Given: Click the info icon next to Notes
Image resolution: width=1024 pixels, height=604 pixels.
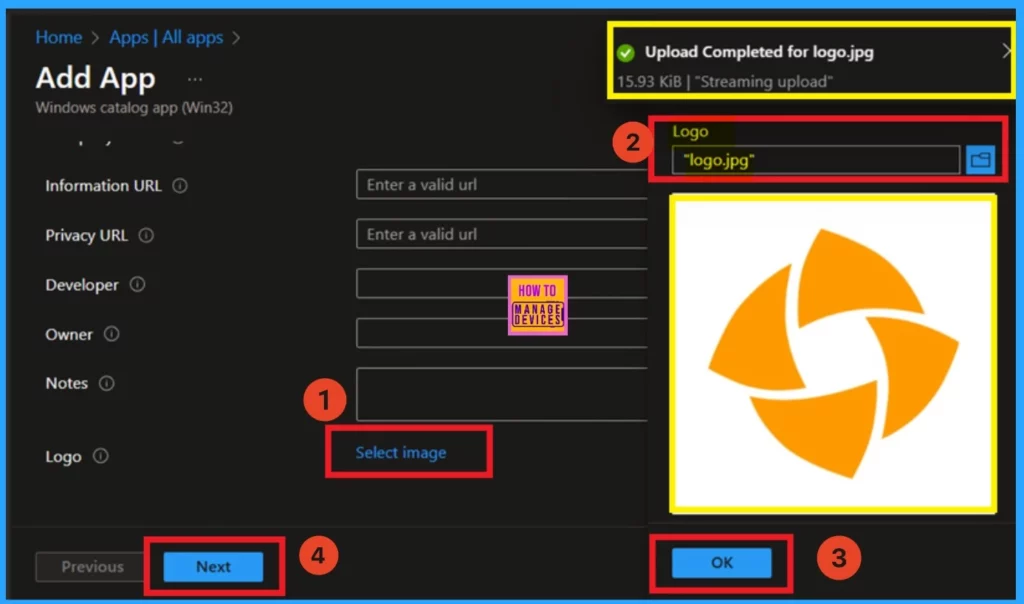Looking at the screenshot, I should pyautogui.click(x=106, y=383).
